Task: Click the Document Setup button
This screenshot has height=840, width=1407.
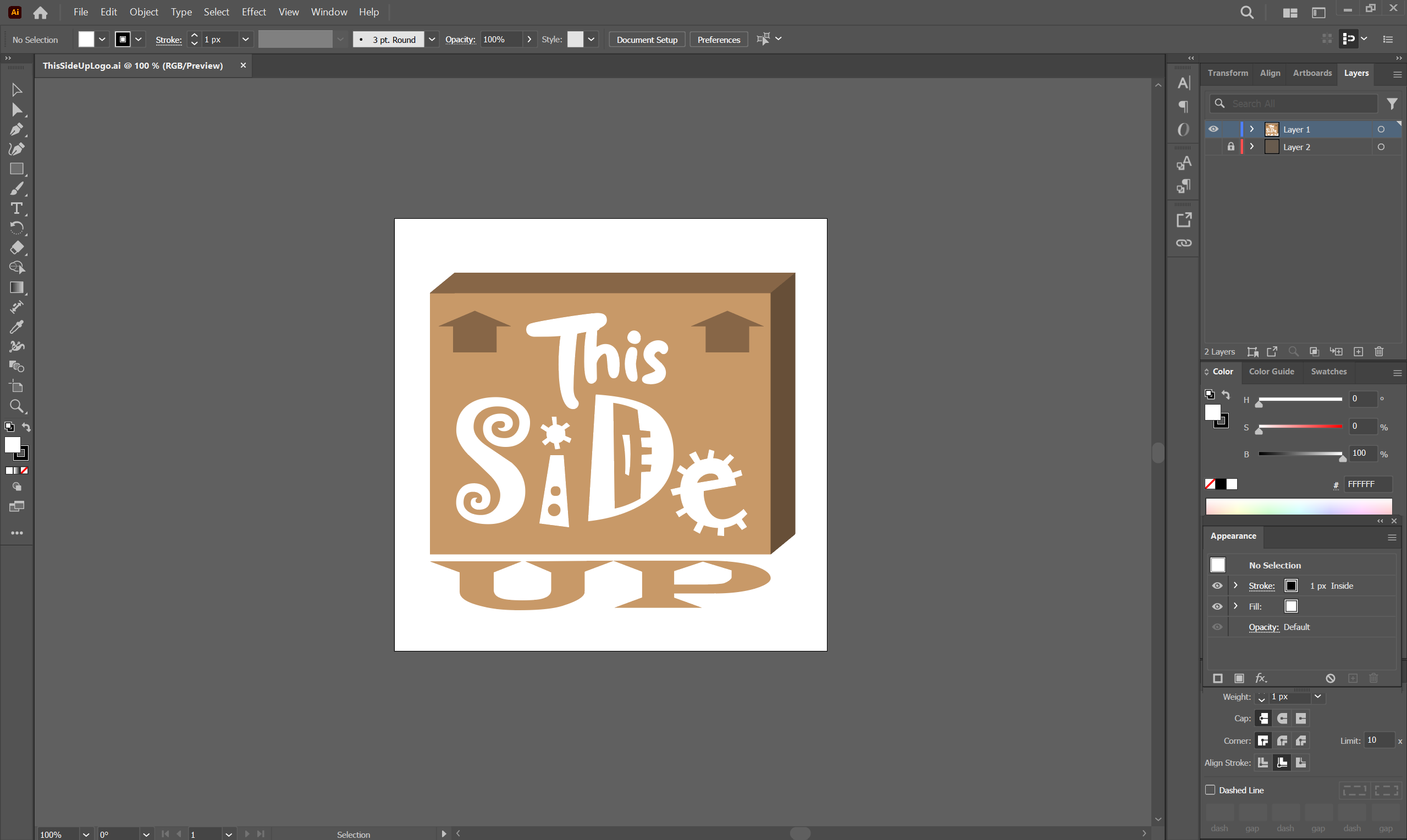Action: click(647, 39)
